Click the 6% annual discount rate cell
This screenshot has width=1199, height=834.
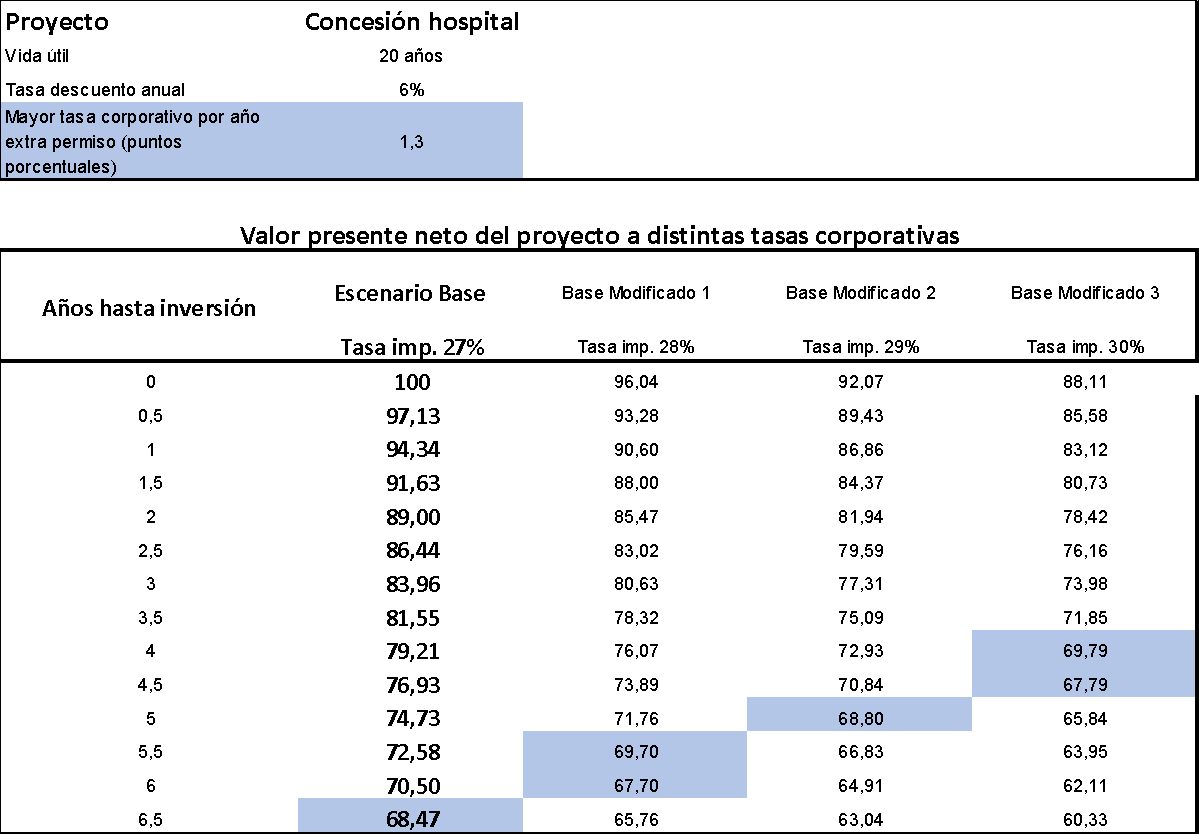point(411,90)
